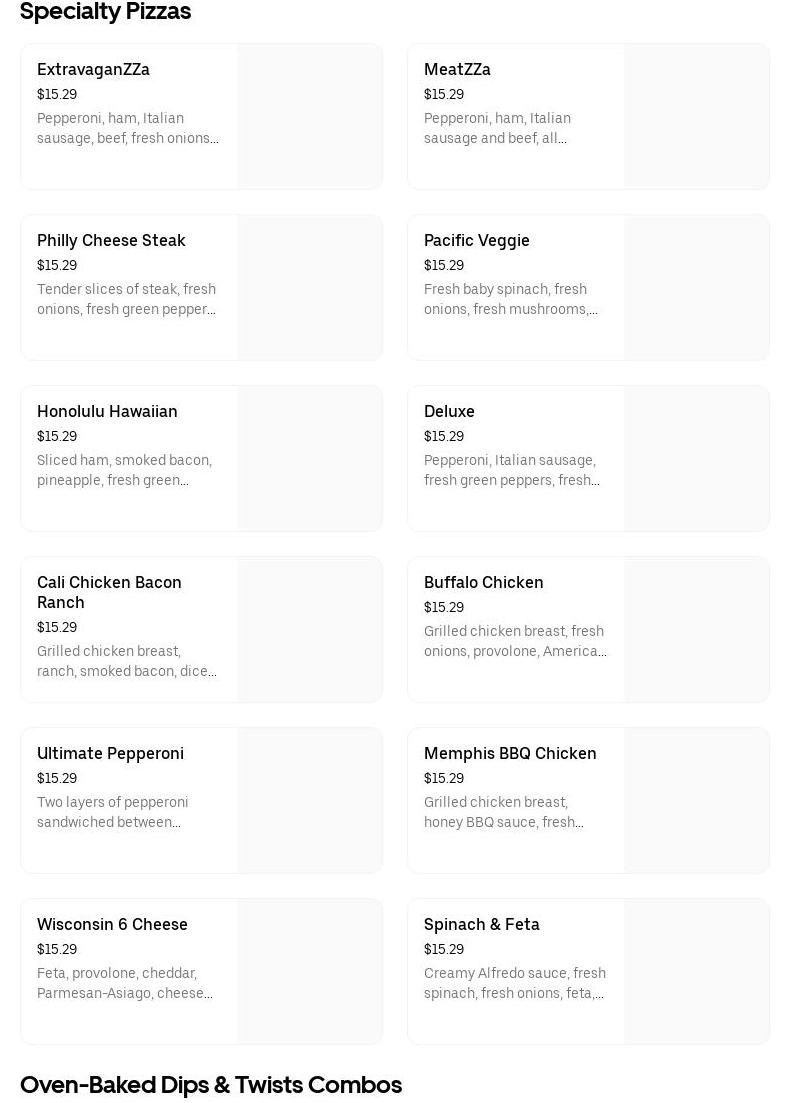Open the Pacific Veggie item thumbnail

696,288
